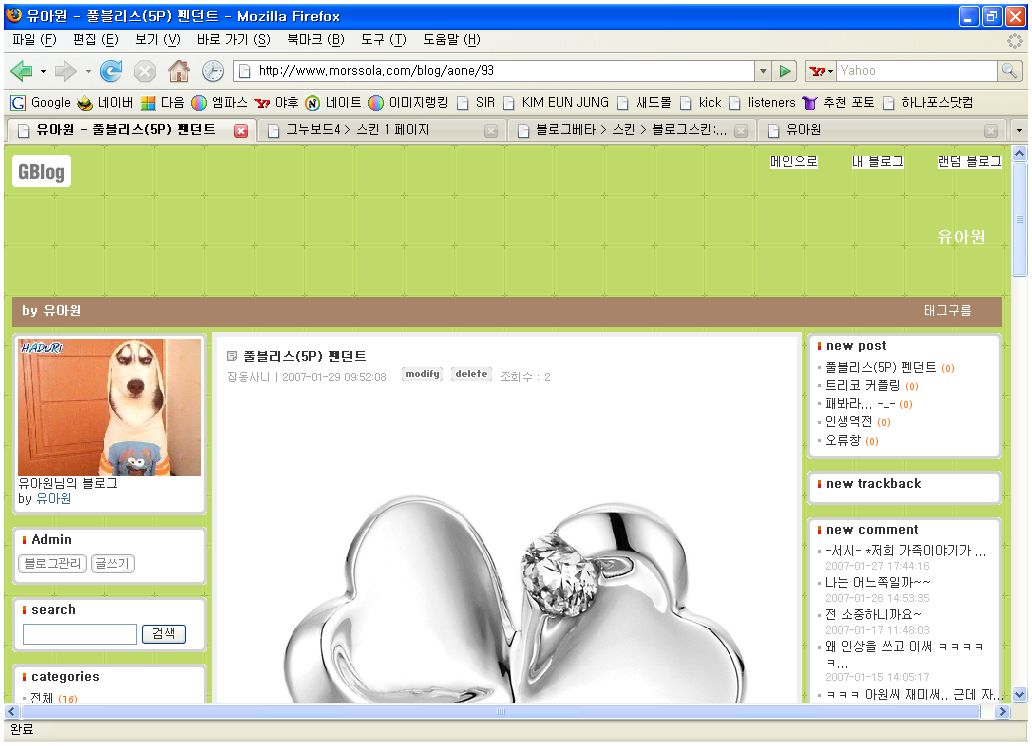The height and width of the screenshot is (746, 1032).
Task: Click the 글쓰기 button
Action: [x=113, y=564]
